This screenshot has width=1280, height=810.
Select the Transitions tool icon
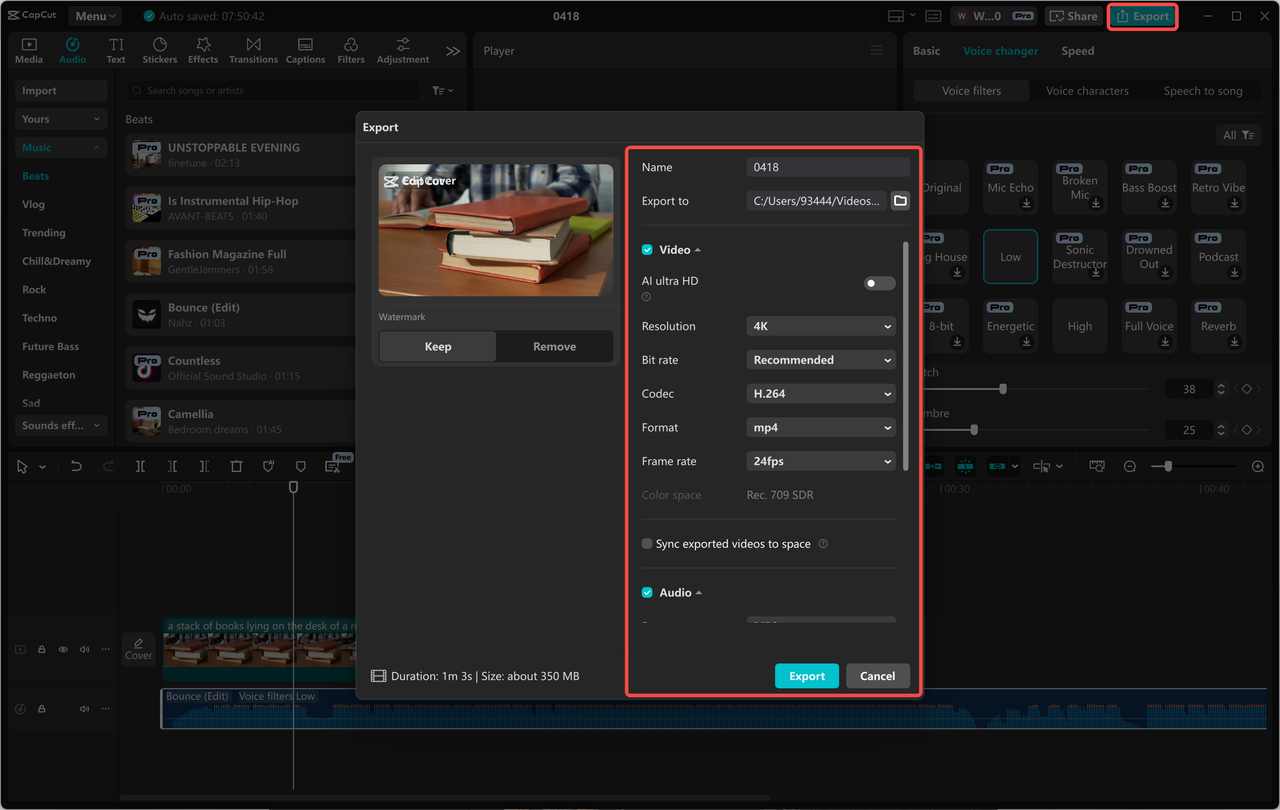pos(253,51)
